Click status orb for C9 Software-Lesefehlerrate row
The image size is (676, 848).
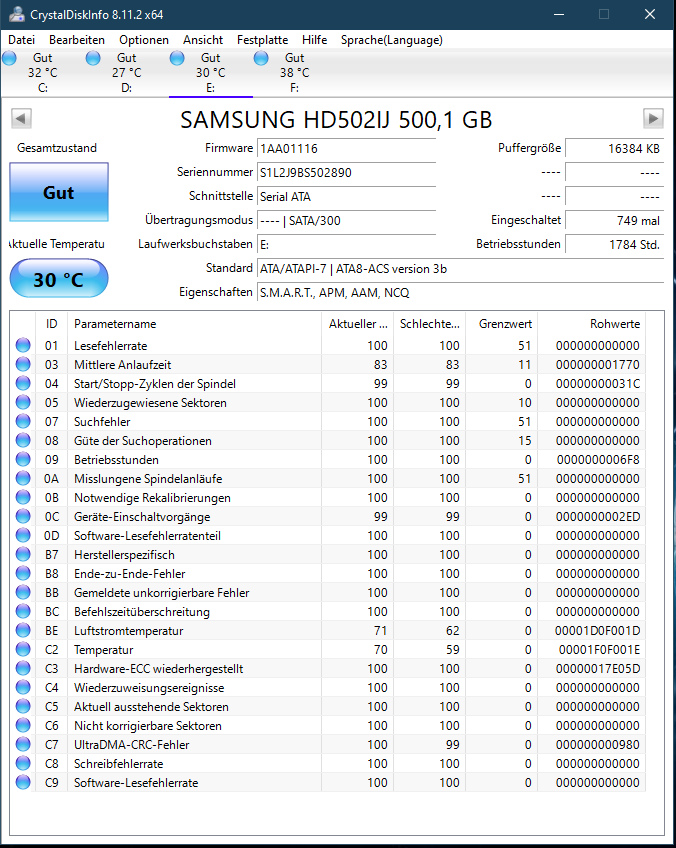[x=23, y=783]
